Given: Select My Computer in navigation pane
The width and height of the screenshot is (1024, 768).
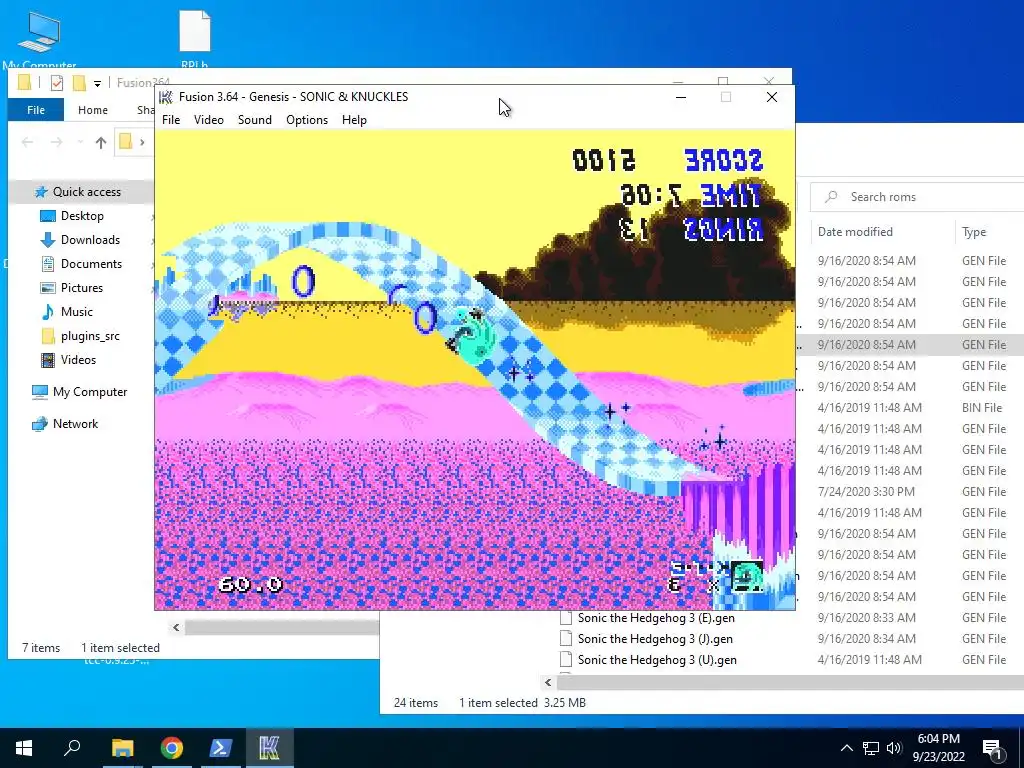Looking at the screenshot, I should pyautogui.click(x=89, y=392).
